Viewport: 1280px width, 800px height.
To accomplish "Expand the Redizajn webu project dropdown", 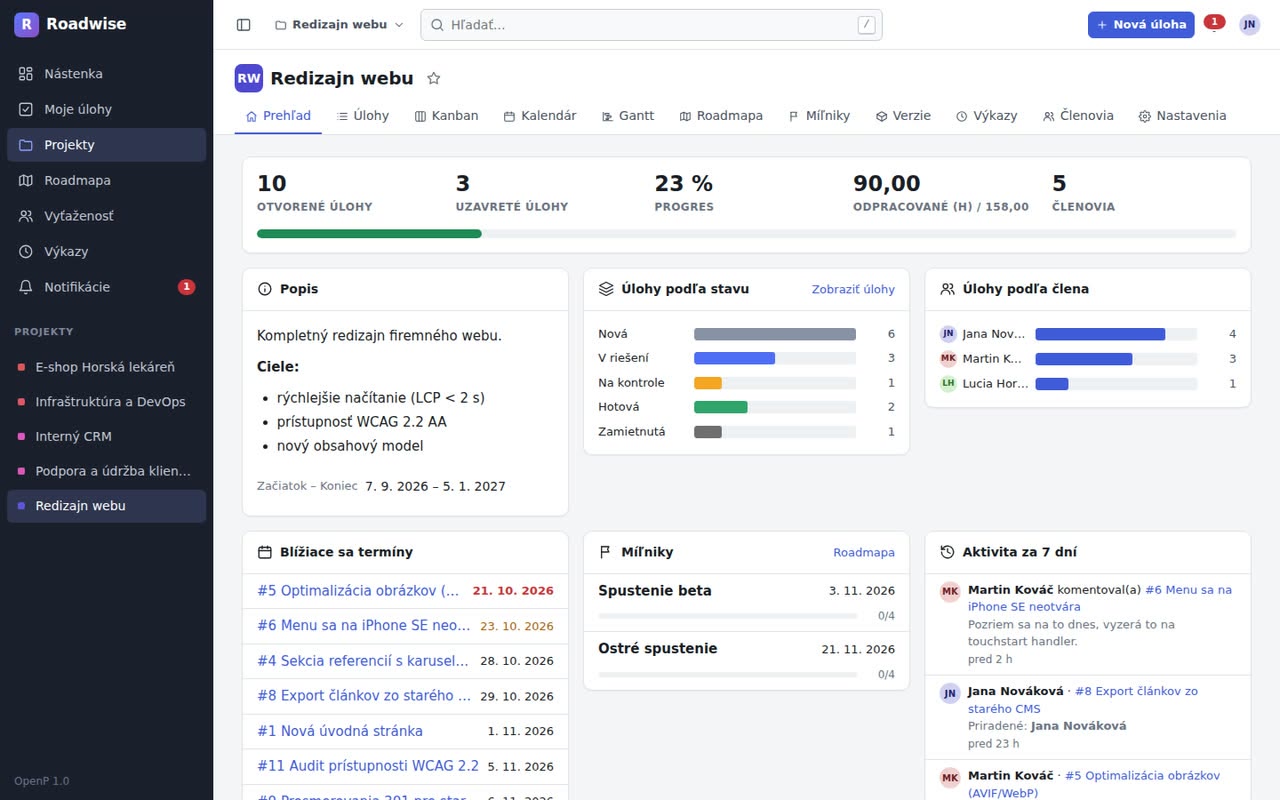I will (x=339, y=25).
